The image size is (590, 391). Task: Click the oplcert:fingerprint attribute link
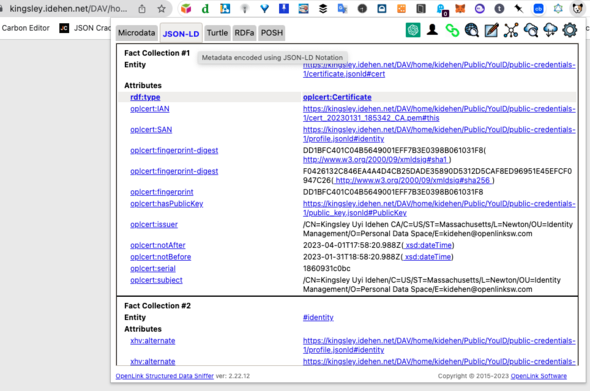(x=162, y=192)
